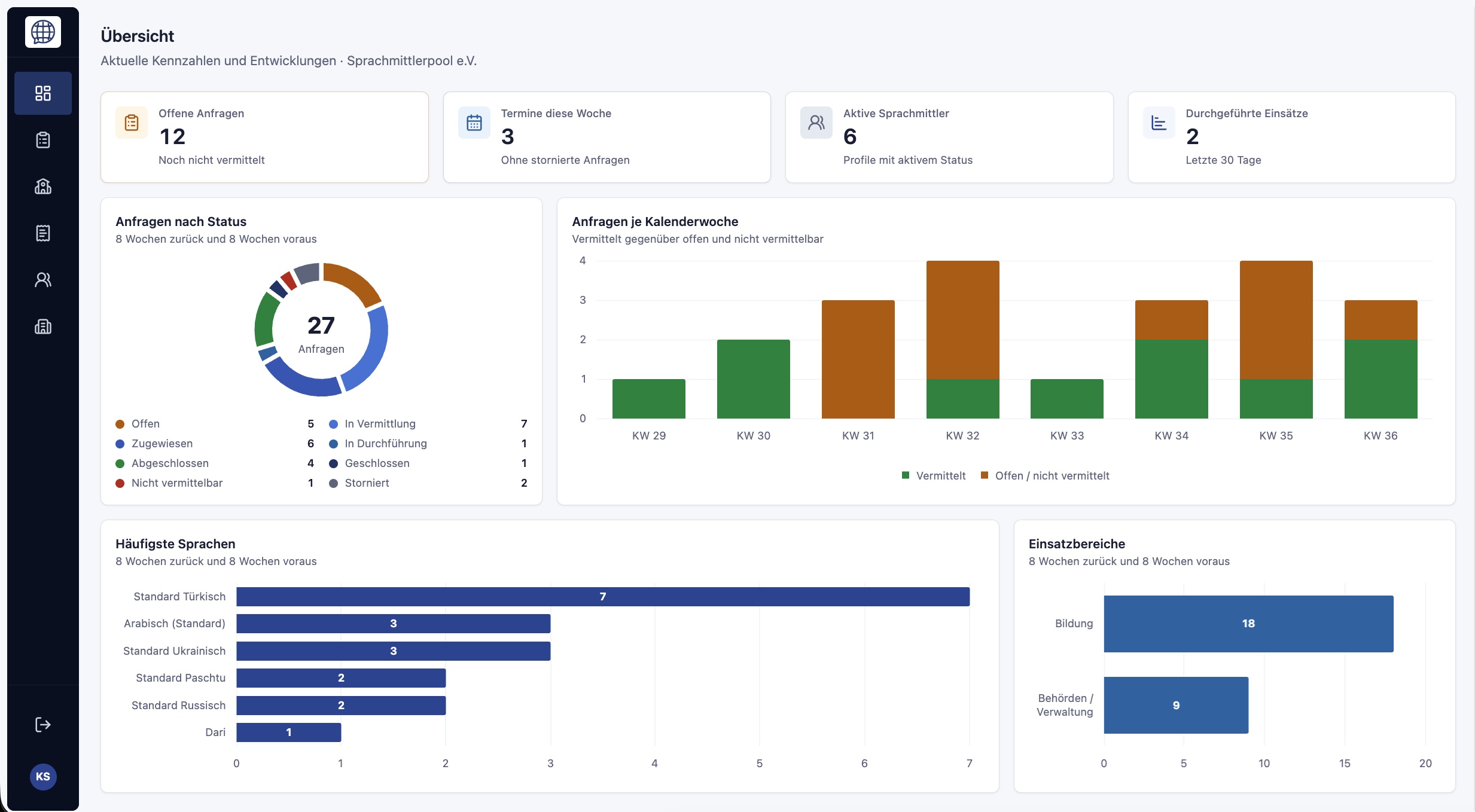Click the 'Anfragen je Kalenderwoche' panel title
Viewport: 1475px width, 812px height.
coord(656,222)
